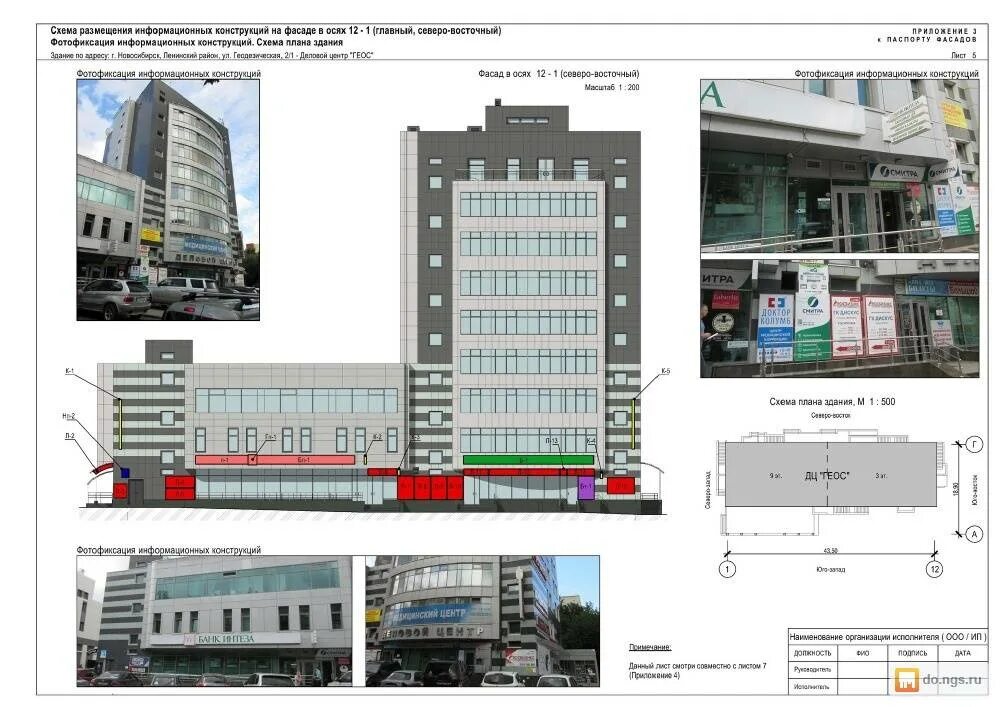Click the '3 эт.' label in plan
Image resolution: width=1000 pixels, height=707 pixels.
coord(881,476)
